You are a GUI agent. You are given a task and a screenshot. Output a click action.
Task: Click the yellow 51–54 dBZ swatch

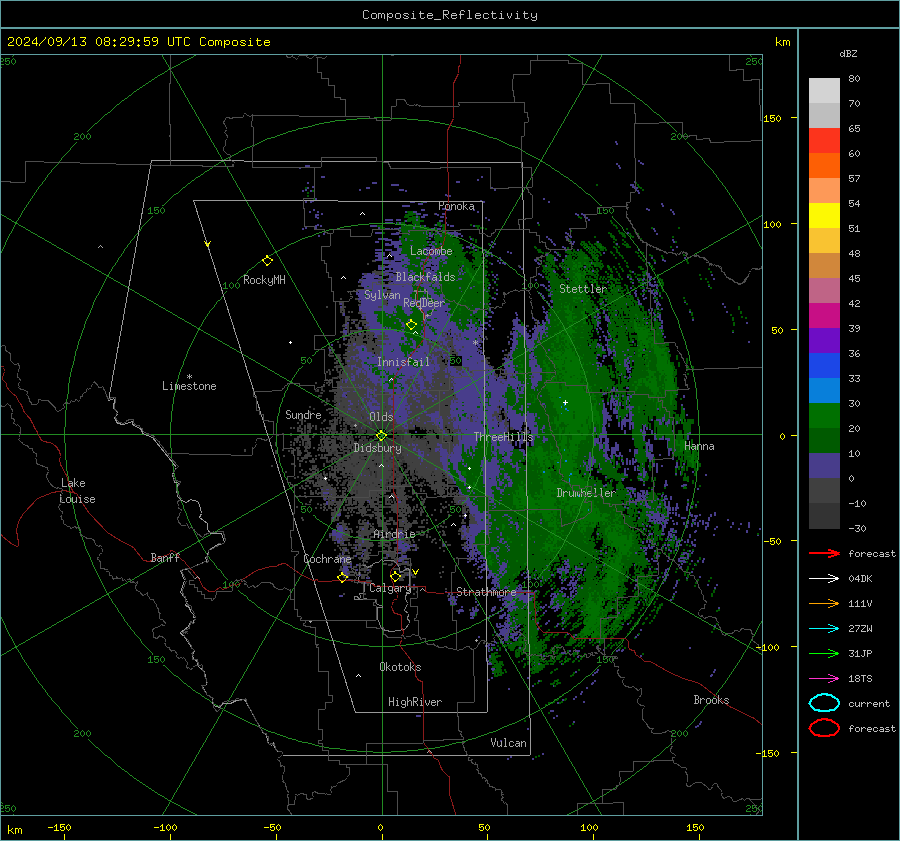(824, 215)
